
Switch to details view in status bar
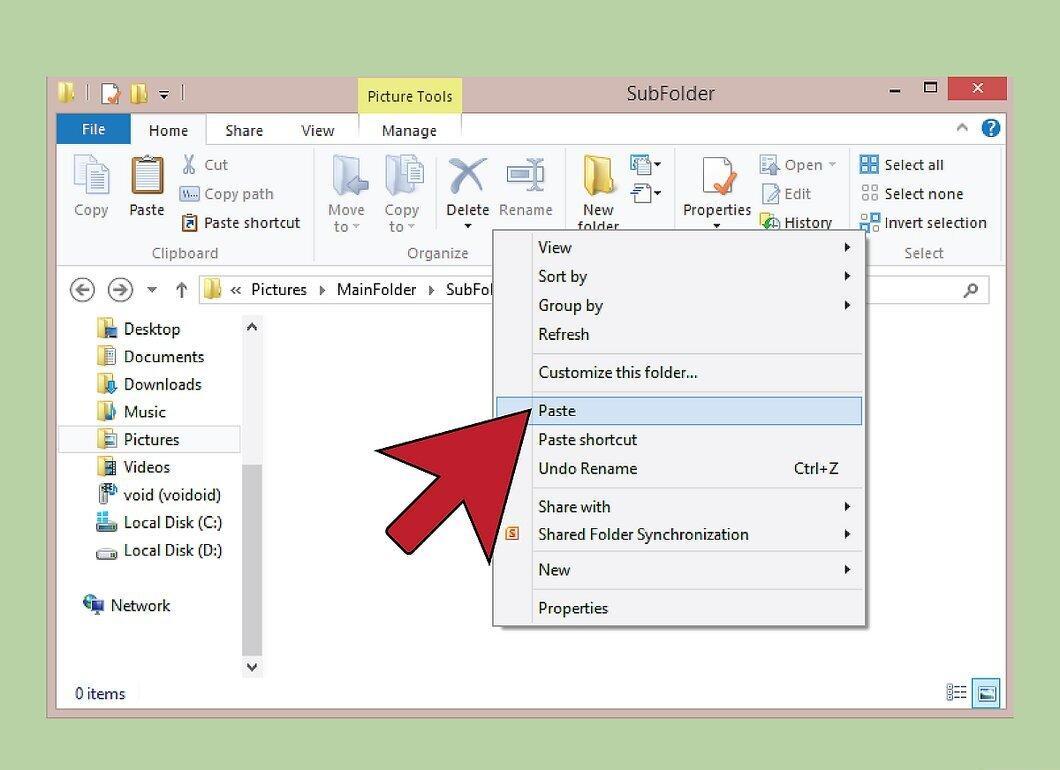(956, 693)
